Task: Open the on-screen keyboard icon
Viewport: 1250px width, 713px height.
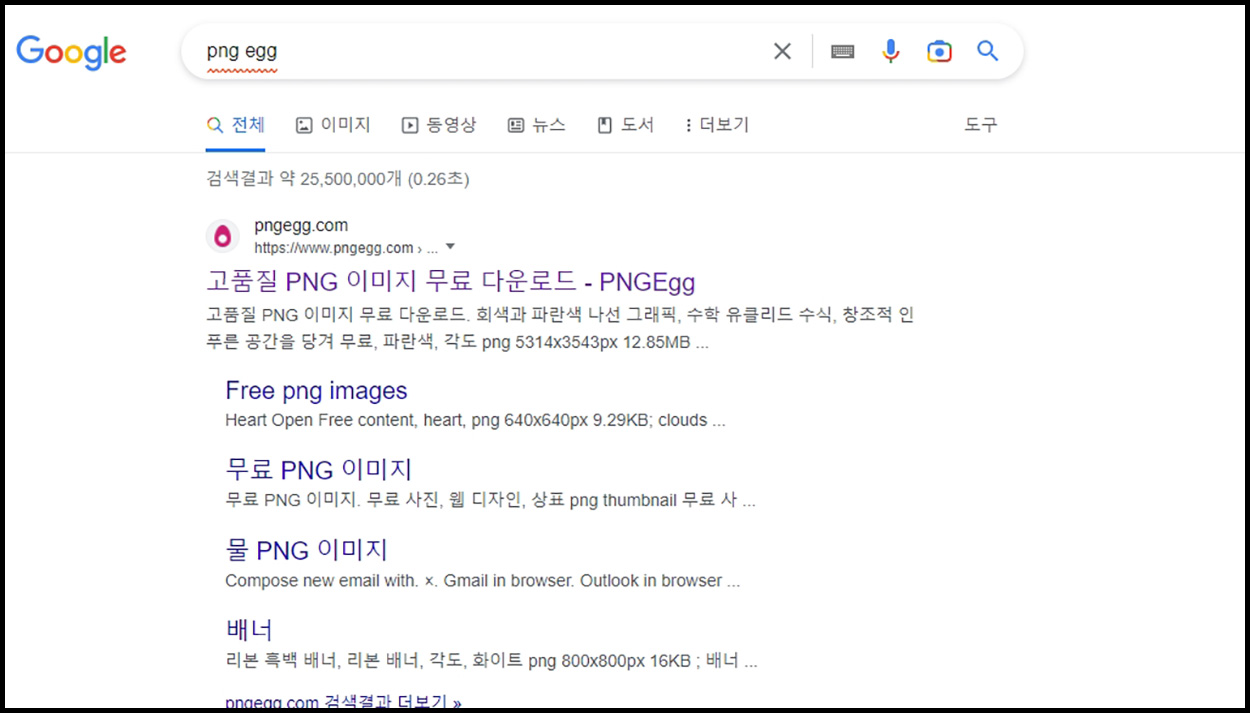Action: 843,51
